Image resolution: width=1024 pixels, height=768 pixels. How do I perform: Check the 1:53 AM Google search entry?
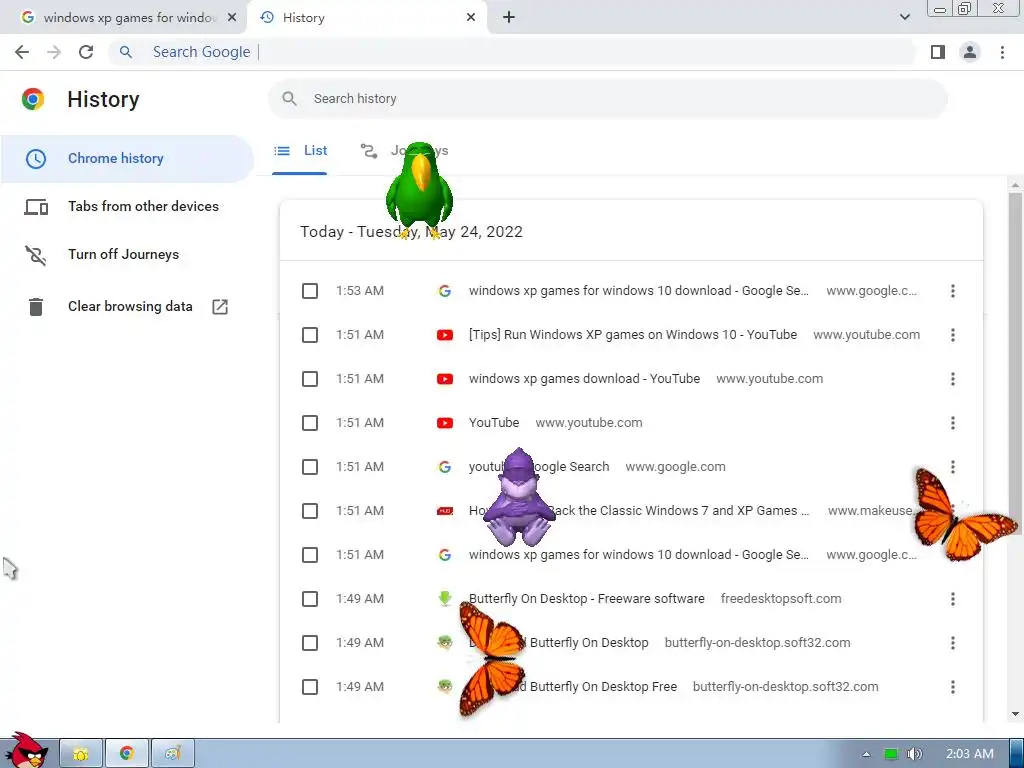(310, 291)
